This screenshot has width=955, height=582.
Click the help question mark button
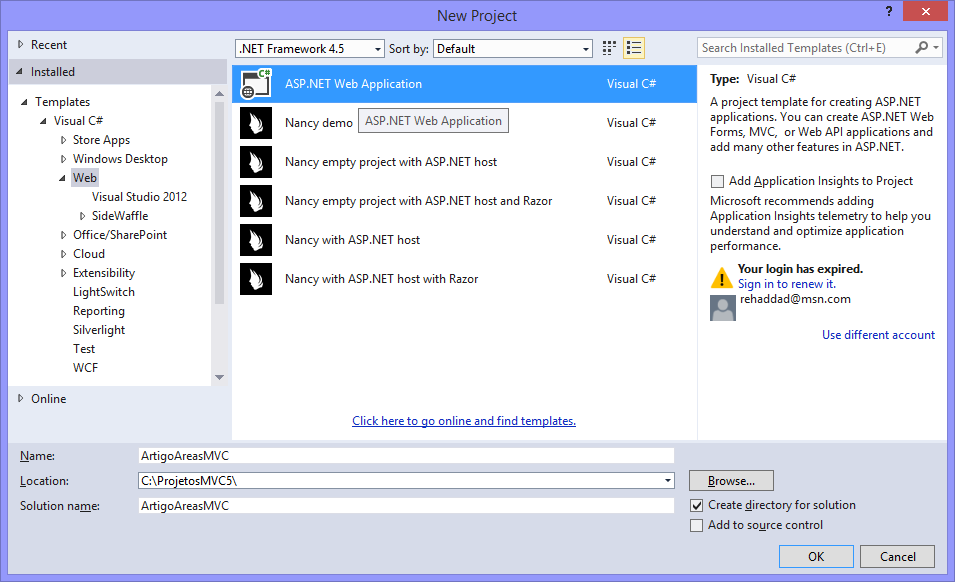(x=889, y=11)
